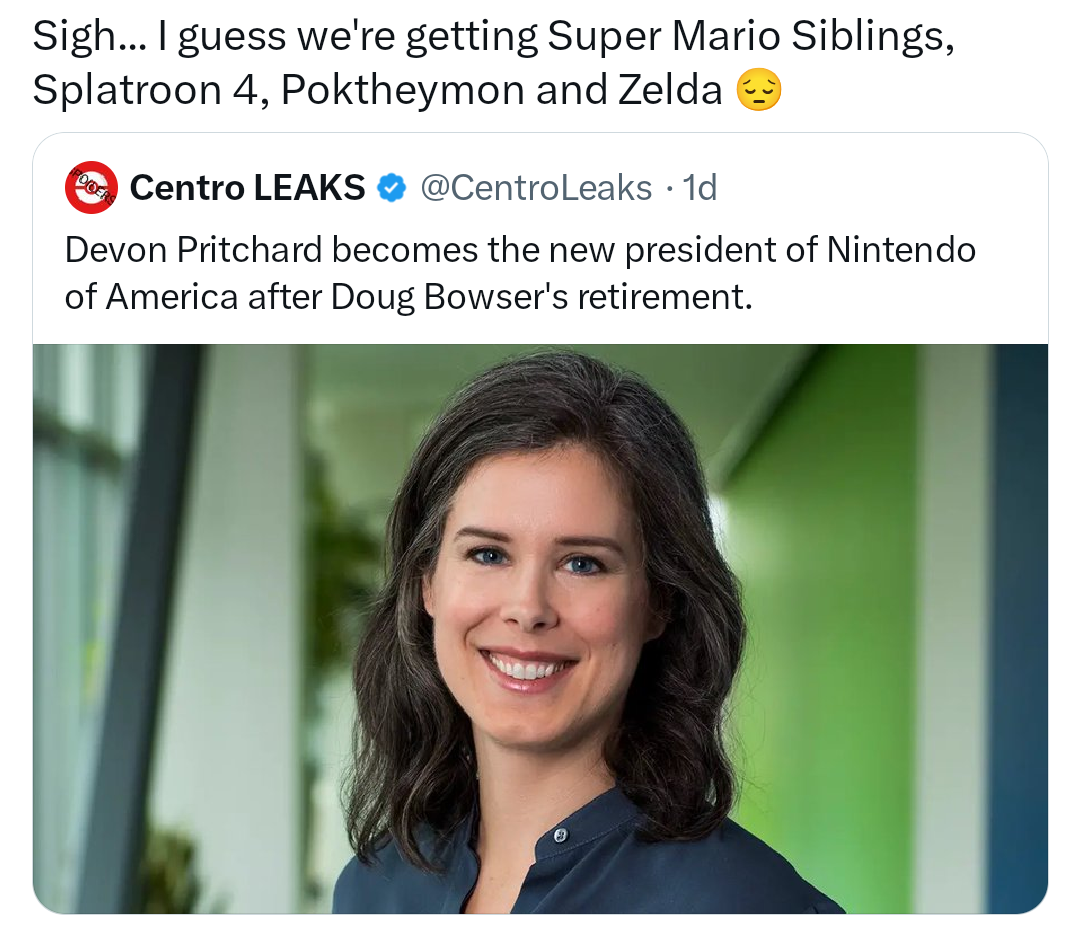The height and width of the screenshot is (925, 1080).
Task: Click "Nintendo" in the quoted tweet
Action: click(x=901, y=249)
